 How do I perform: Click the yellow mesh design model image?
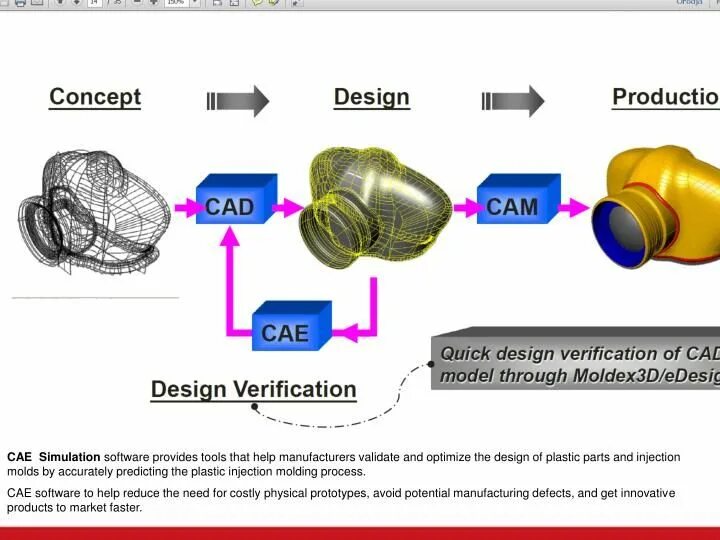376,208
